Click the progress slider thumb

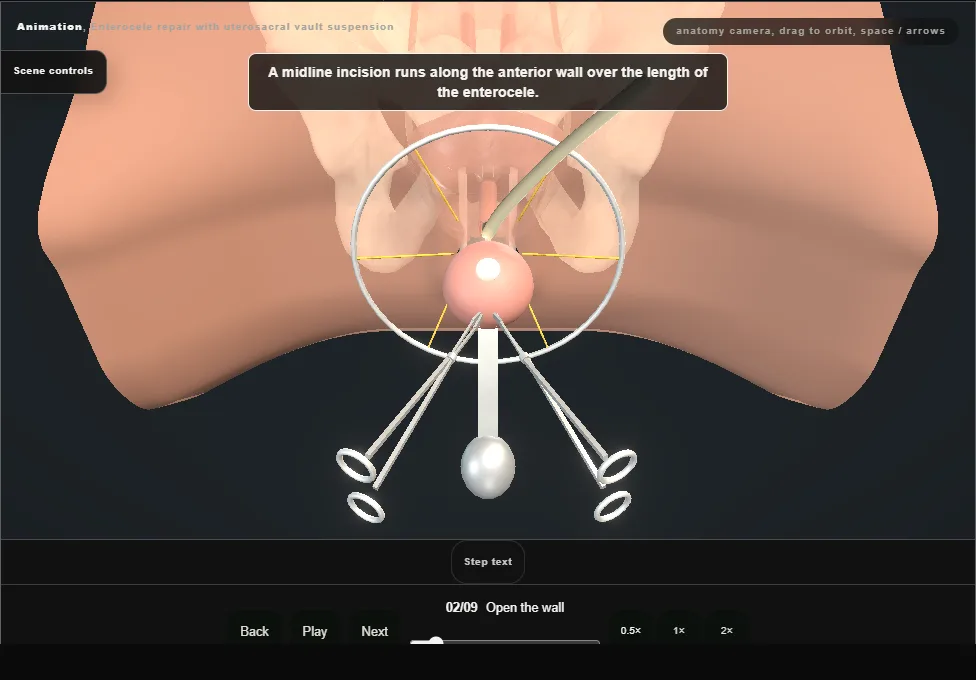pyautogui.click(x=436, y=641)
